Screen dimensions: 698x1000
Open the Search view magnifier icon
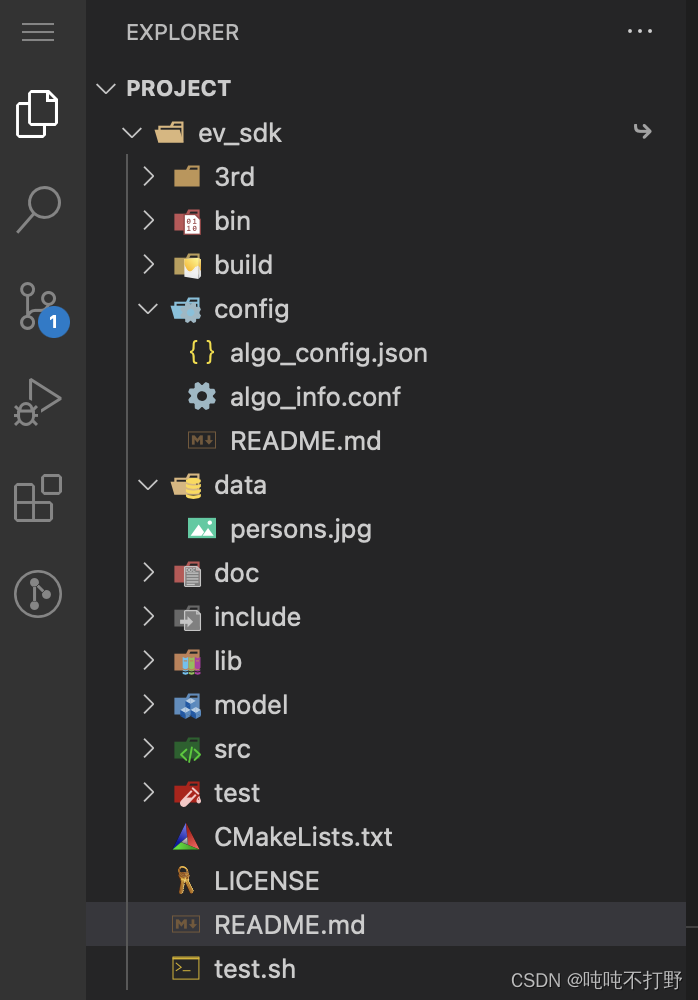pos(38,209)
